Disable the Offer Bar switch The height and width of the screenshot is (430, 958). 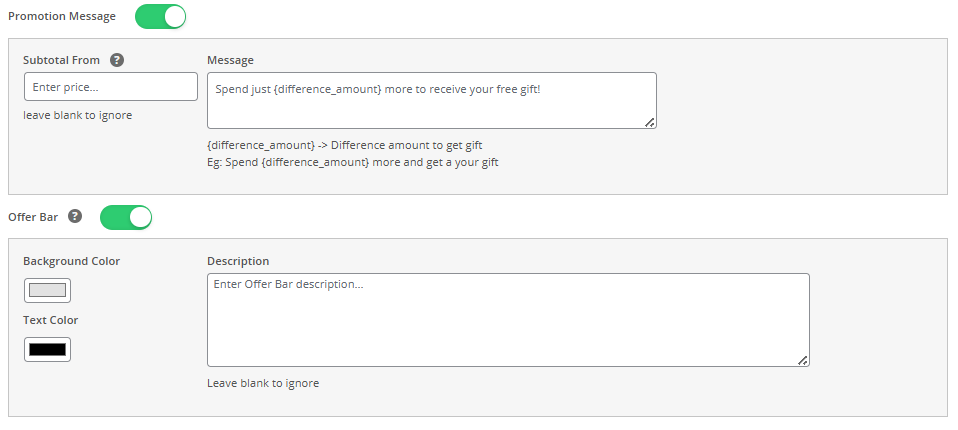(126, 217)
